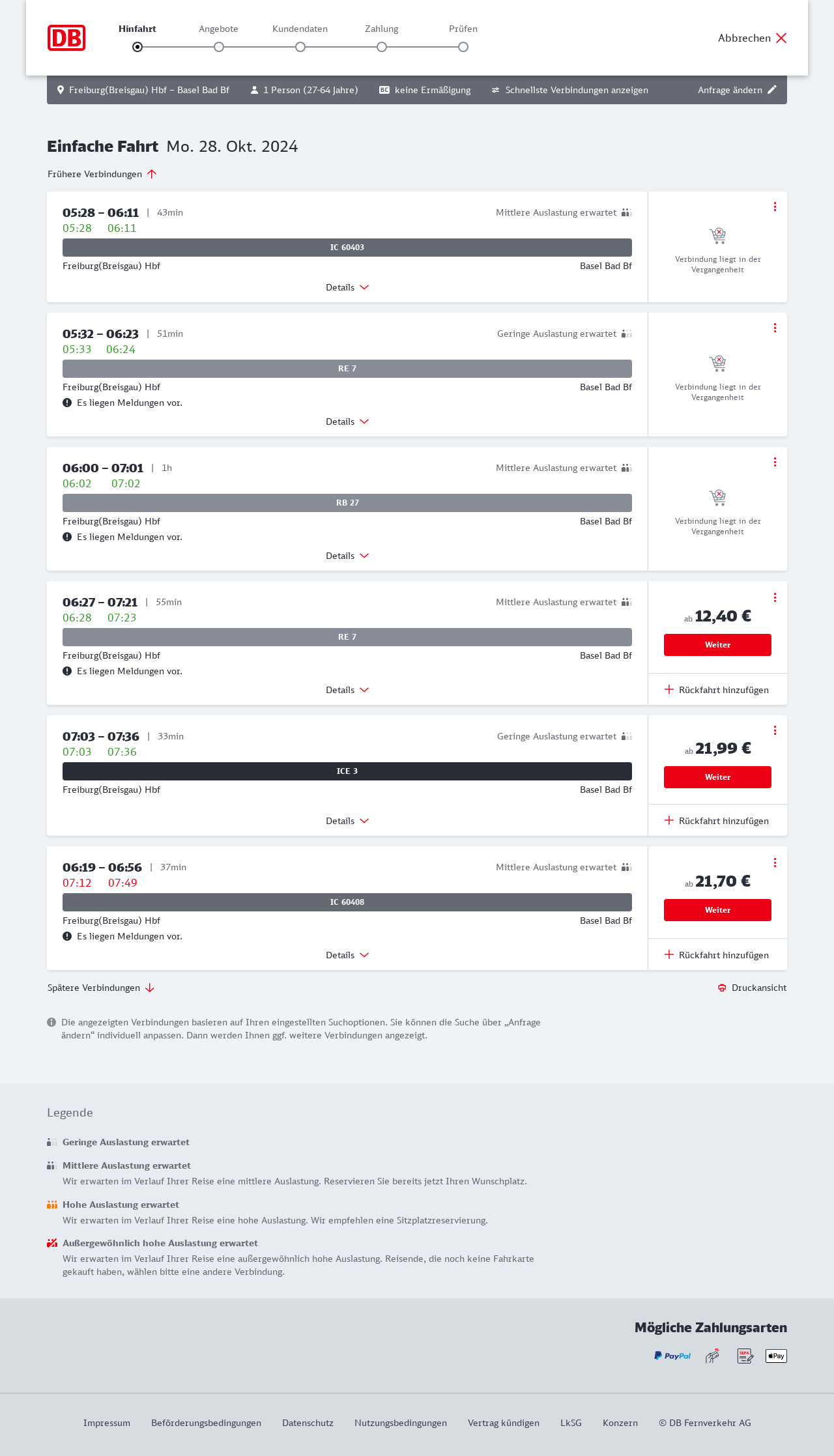The height and width of the screenshot is (1456, 834).
Task: Click the DB logo
Action: pyautogui.click(x=66, y=38)
